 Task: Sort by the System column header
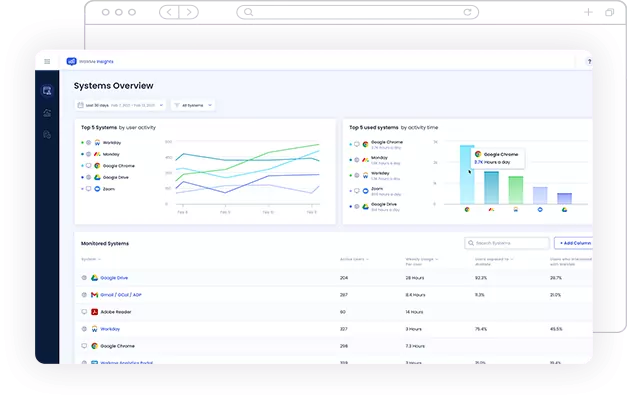91,259
